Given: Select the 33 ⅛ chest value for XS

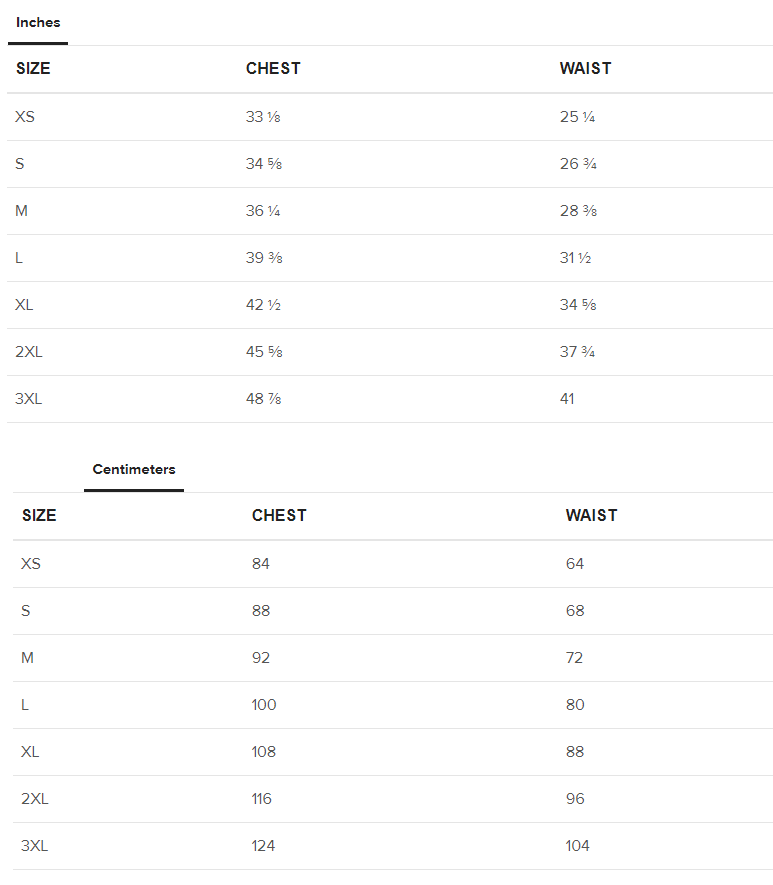Looking at the screenshot, I should tap(263, 117).
